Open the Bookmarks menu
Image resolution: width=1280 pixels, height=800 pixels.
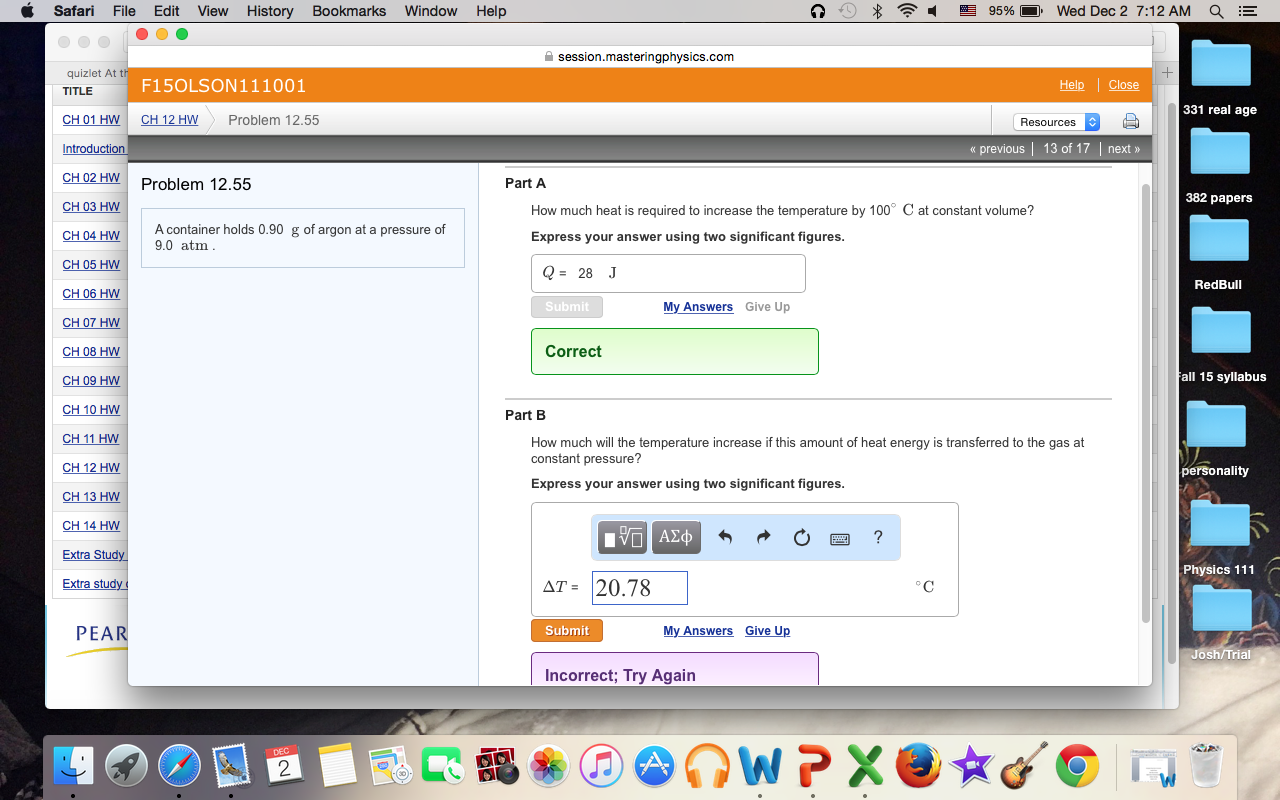(x=349, y=11)
